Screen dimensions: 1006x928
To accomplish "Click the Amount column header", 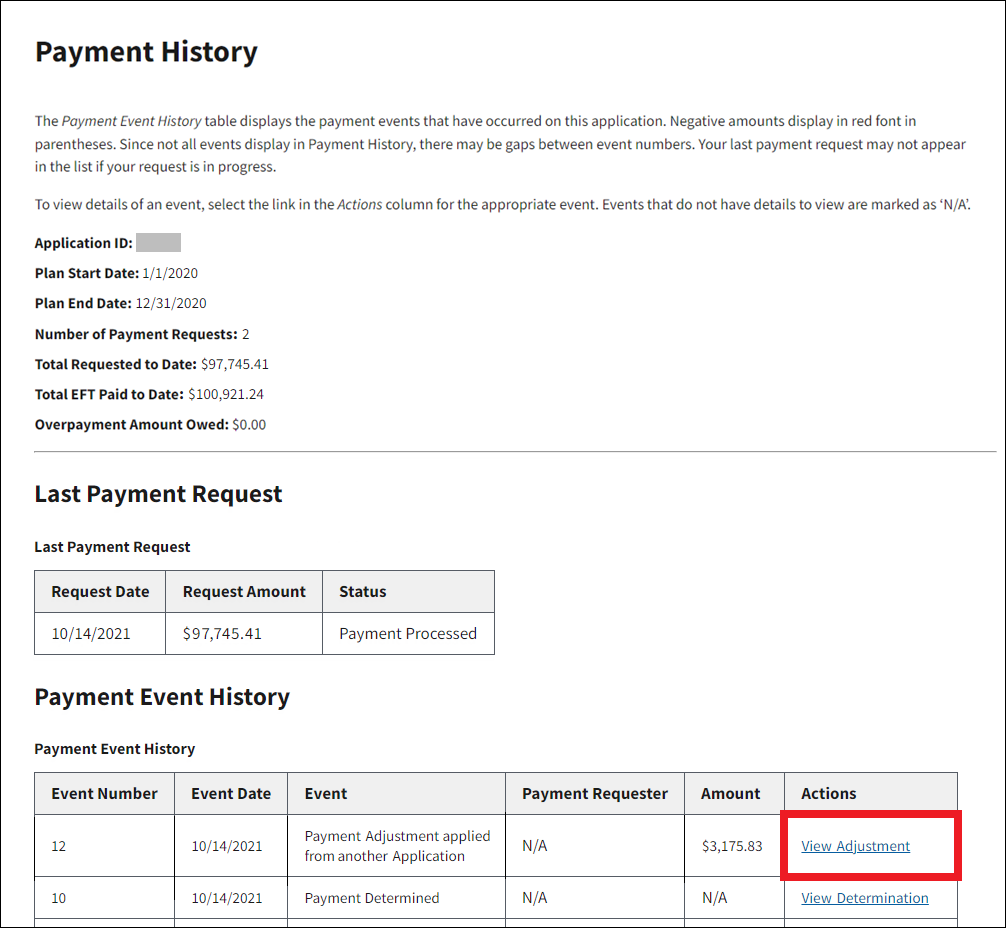I will pos(730,793).
